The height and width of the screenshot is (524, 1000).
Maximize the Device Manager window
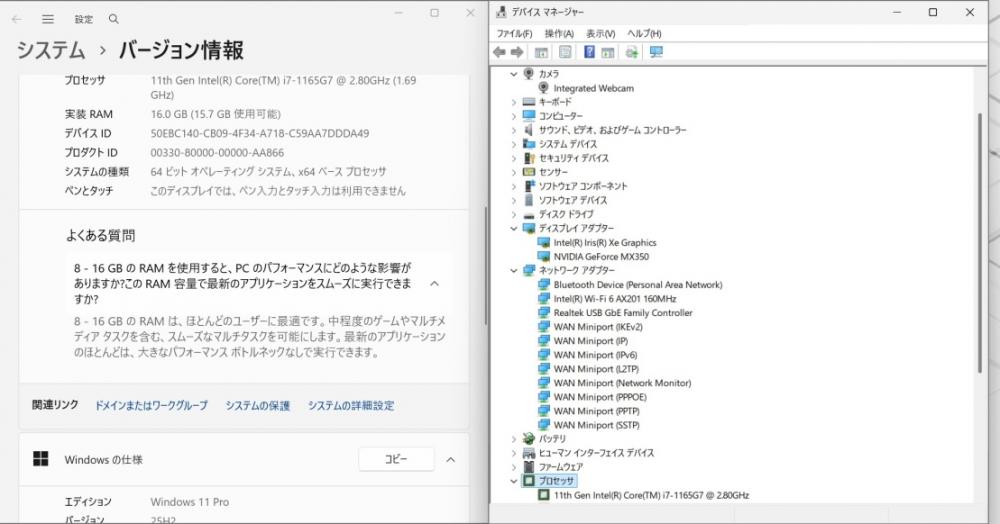[932, 12]
